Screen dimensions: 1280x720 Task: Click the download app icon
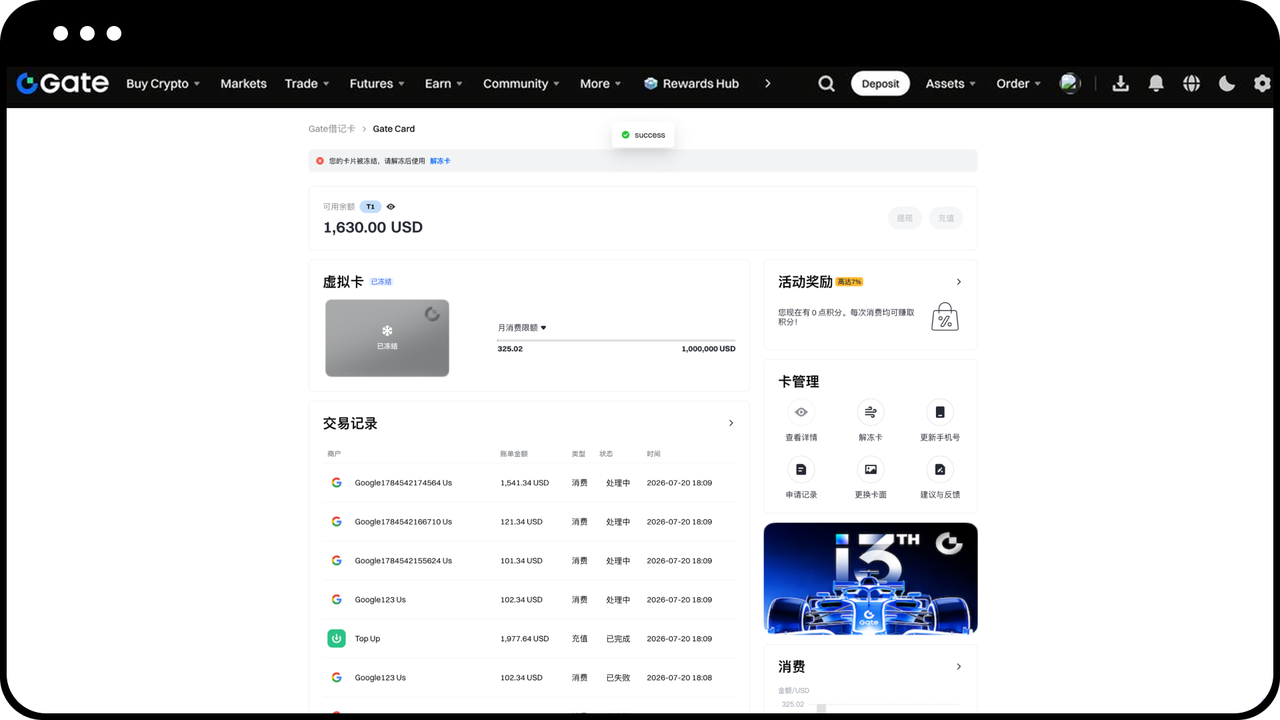pos(1120,84)
